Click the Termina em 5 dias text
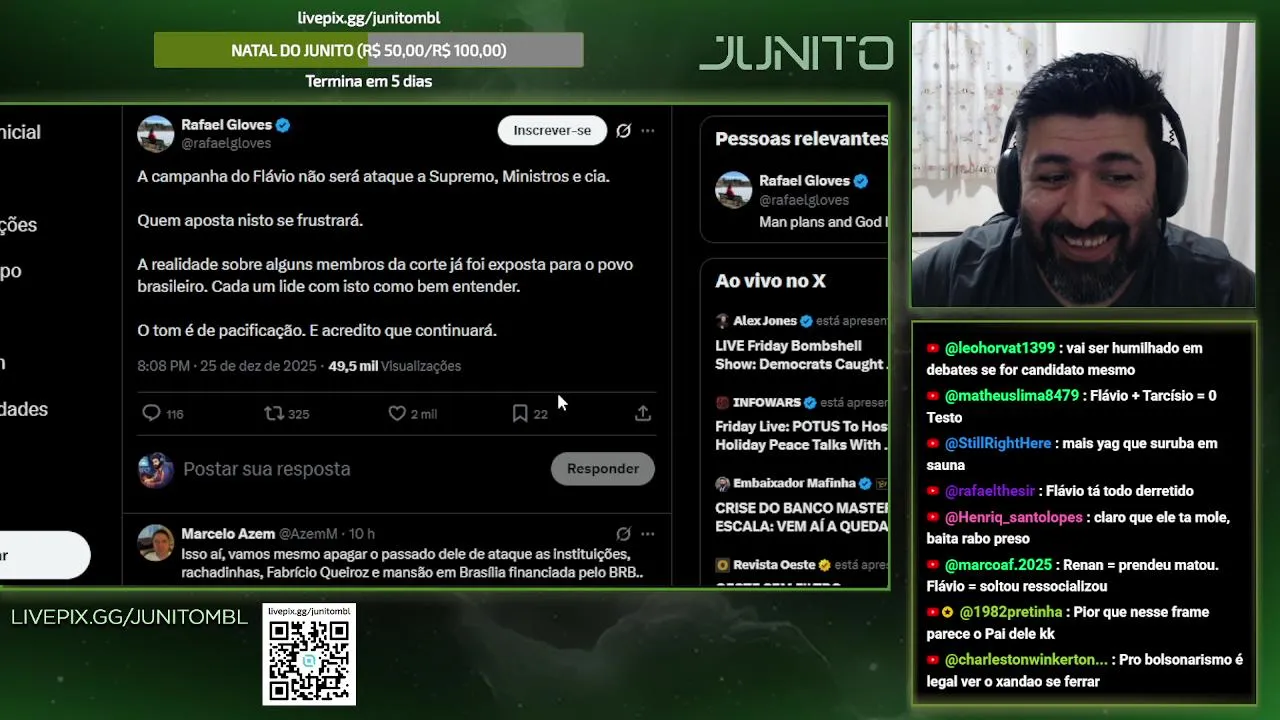Screen dimensions: 1280x720 [x=369, y=81]
